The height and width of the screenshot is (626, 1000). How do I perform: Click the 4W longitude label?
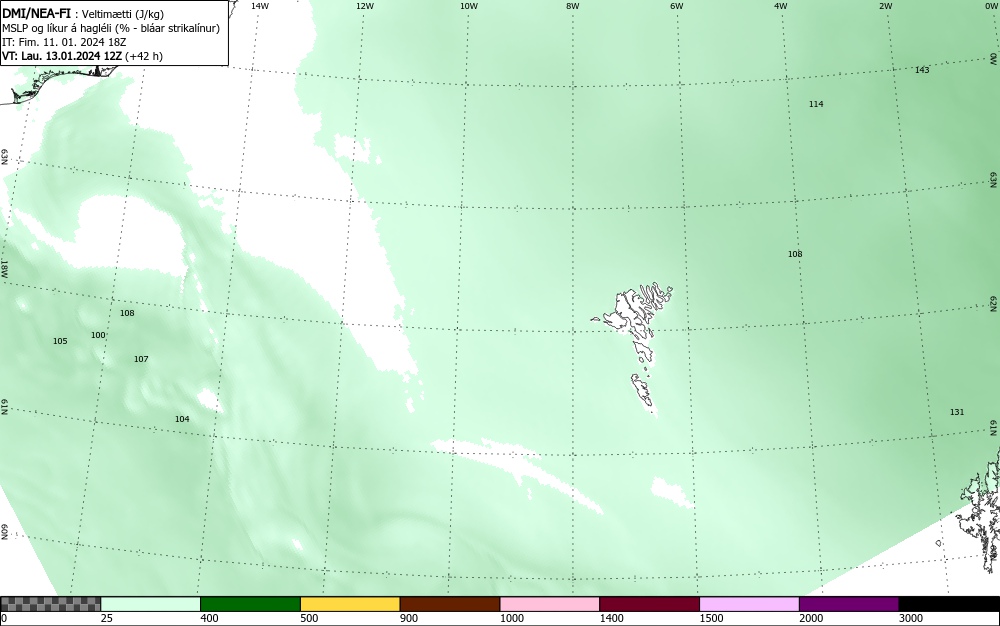781,6
